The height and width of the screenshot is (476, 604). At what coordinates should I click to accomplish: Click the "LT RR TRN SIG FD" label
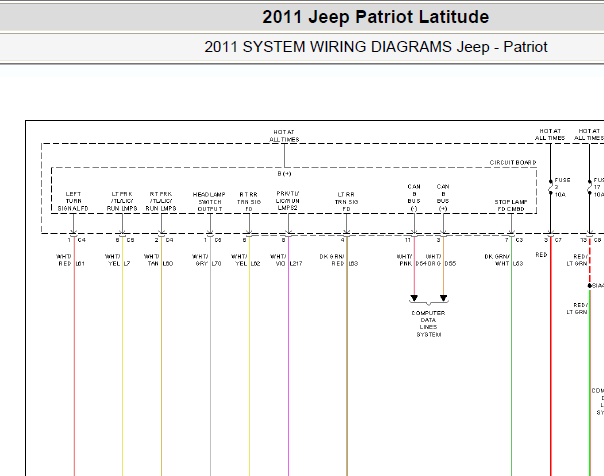point(346,202)
